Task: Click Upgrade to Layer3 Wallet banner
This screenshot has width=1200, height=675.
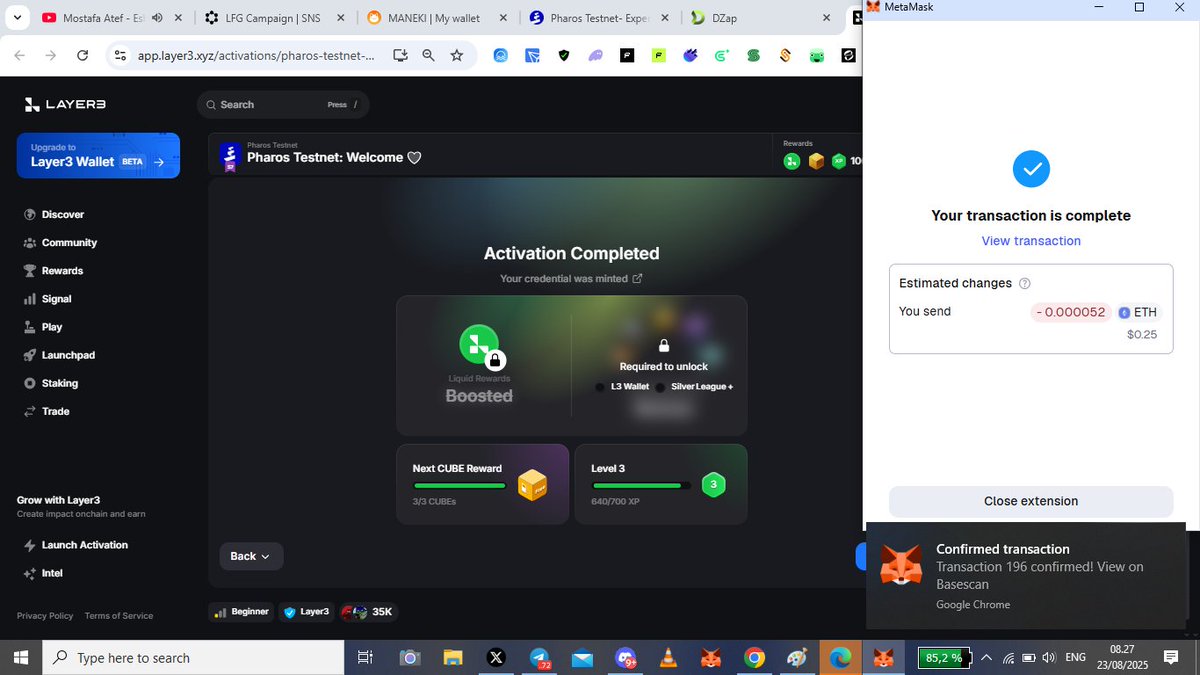Action: click(98, 155)
